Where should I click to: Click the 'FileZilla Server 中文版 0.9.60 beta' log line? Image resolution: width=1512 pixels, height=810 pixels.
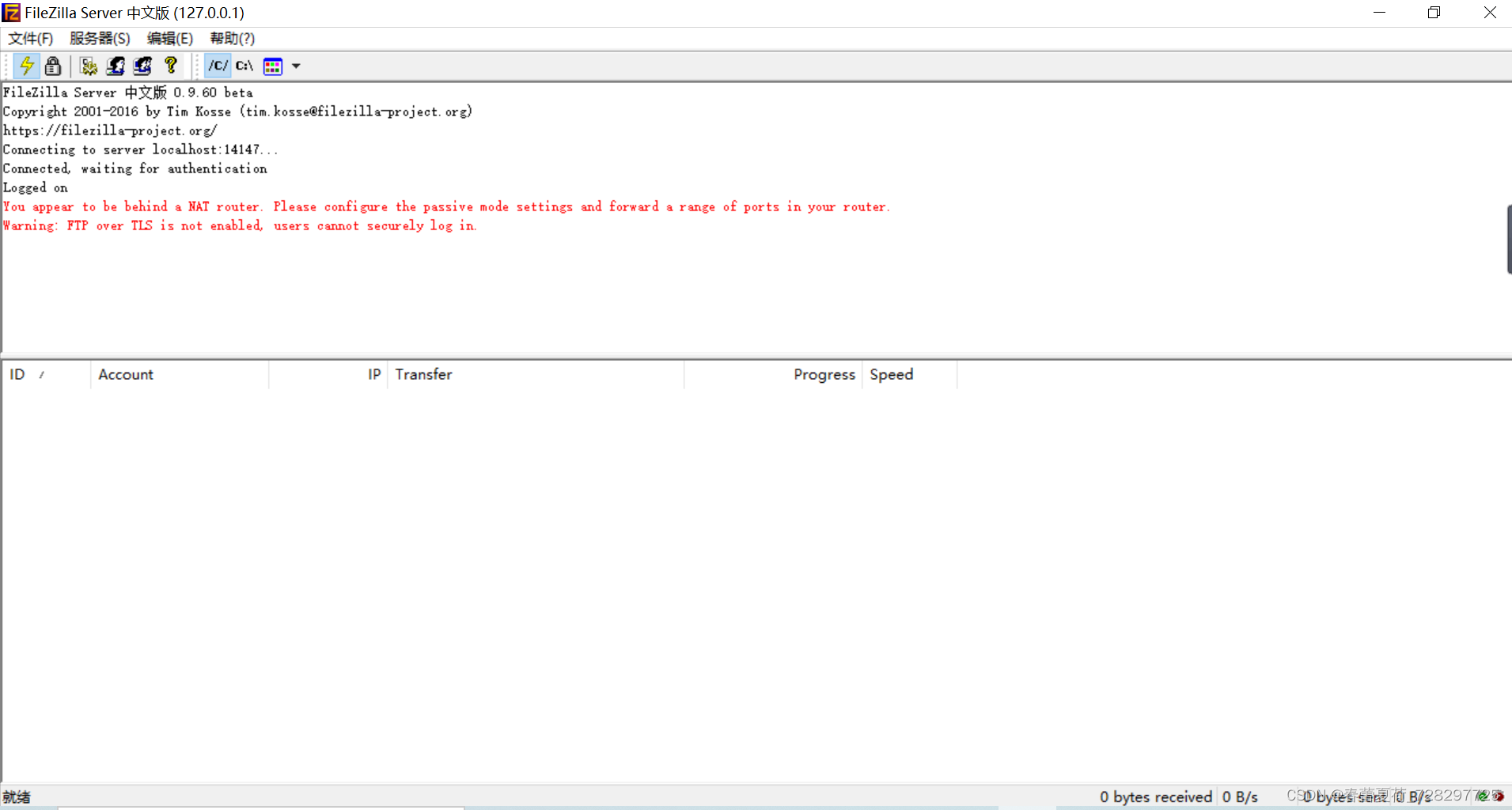pos(128,93)
